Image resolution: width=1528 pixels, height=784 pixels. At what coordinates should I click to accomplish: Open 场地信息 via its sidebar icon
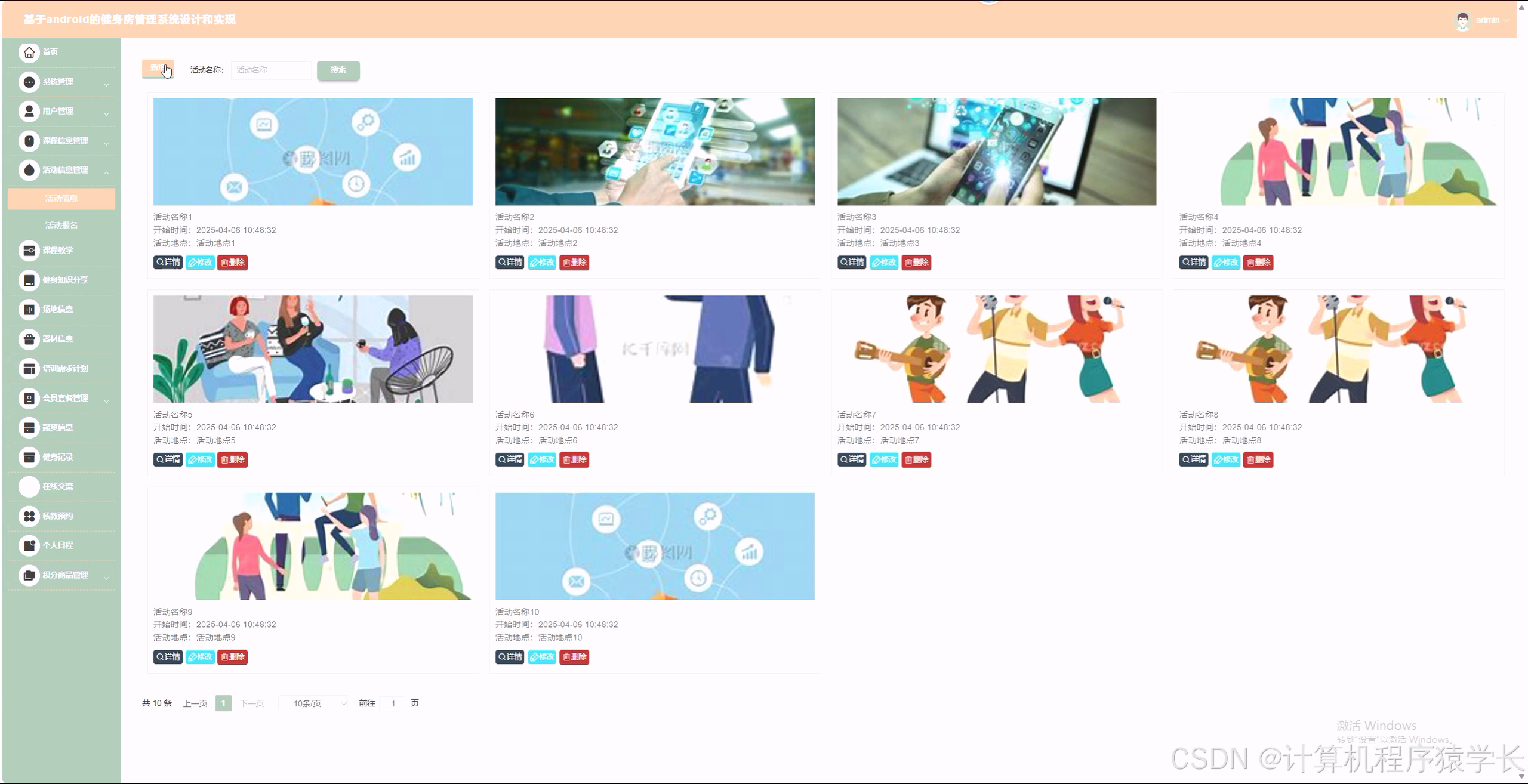click(x=29, y=310)
